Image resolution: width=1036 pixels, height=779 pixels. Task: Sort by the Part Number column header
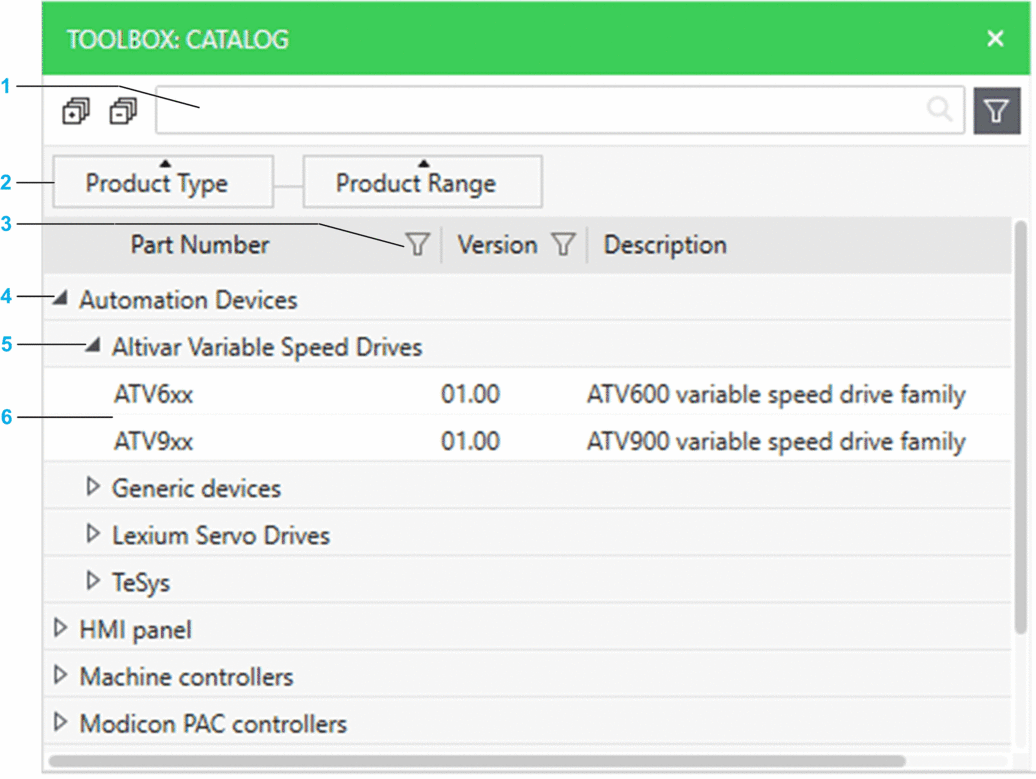pos(200,245)
